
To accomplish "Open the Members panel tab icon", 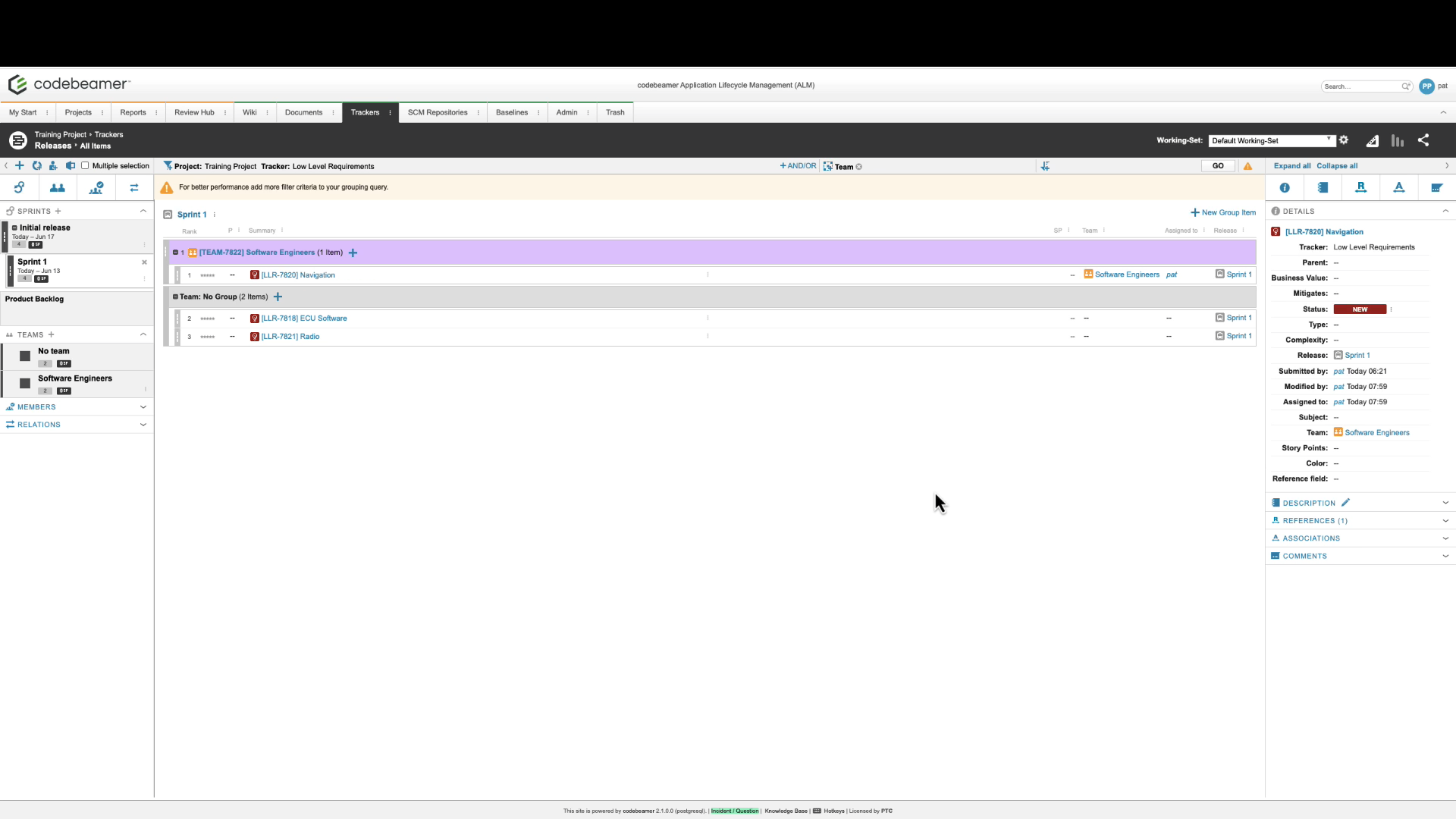I will 96,187.
